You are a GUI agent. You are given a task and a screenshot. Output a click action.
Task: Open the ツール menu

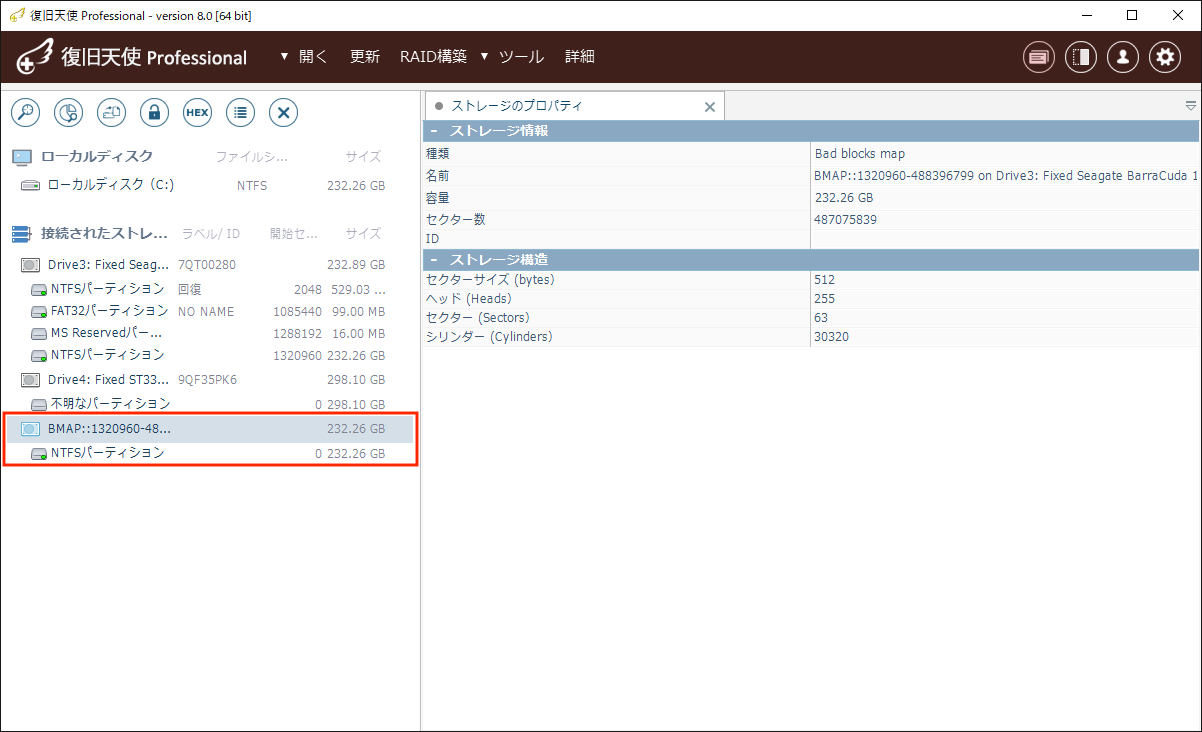tap(521, 57)
